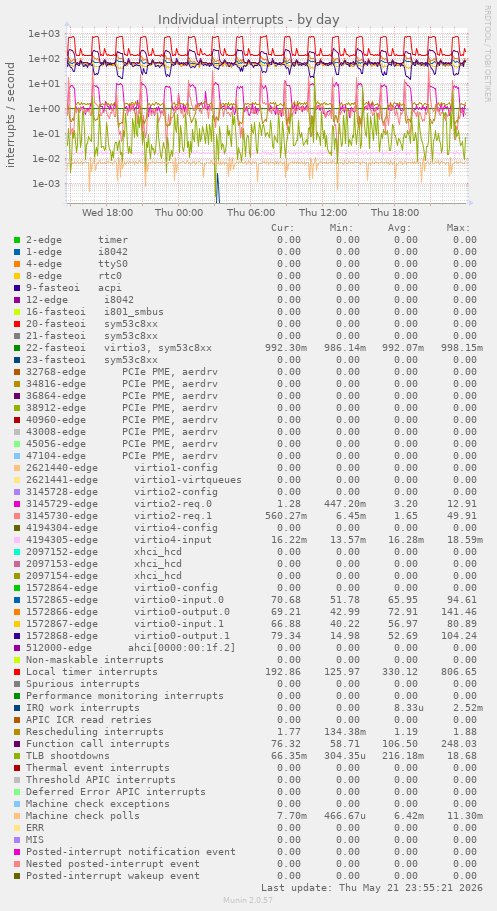Image resolution: width=497 pixels, height=911 pixels.
Task: Click the blue virtio0-input.0 legend swatch
Action: (x=17, y=600)
